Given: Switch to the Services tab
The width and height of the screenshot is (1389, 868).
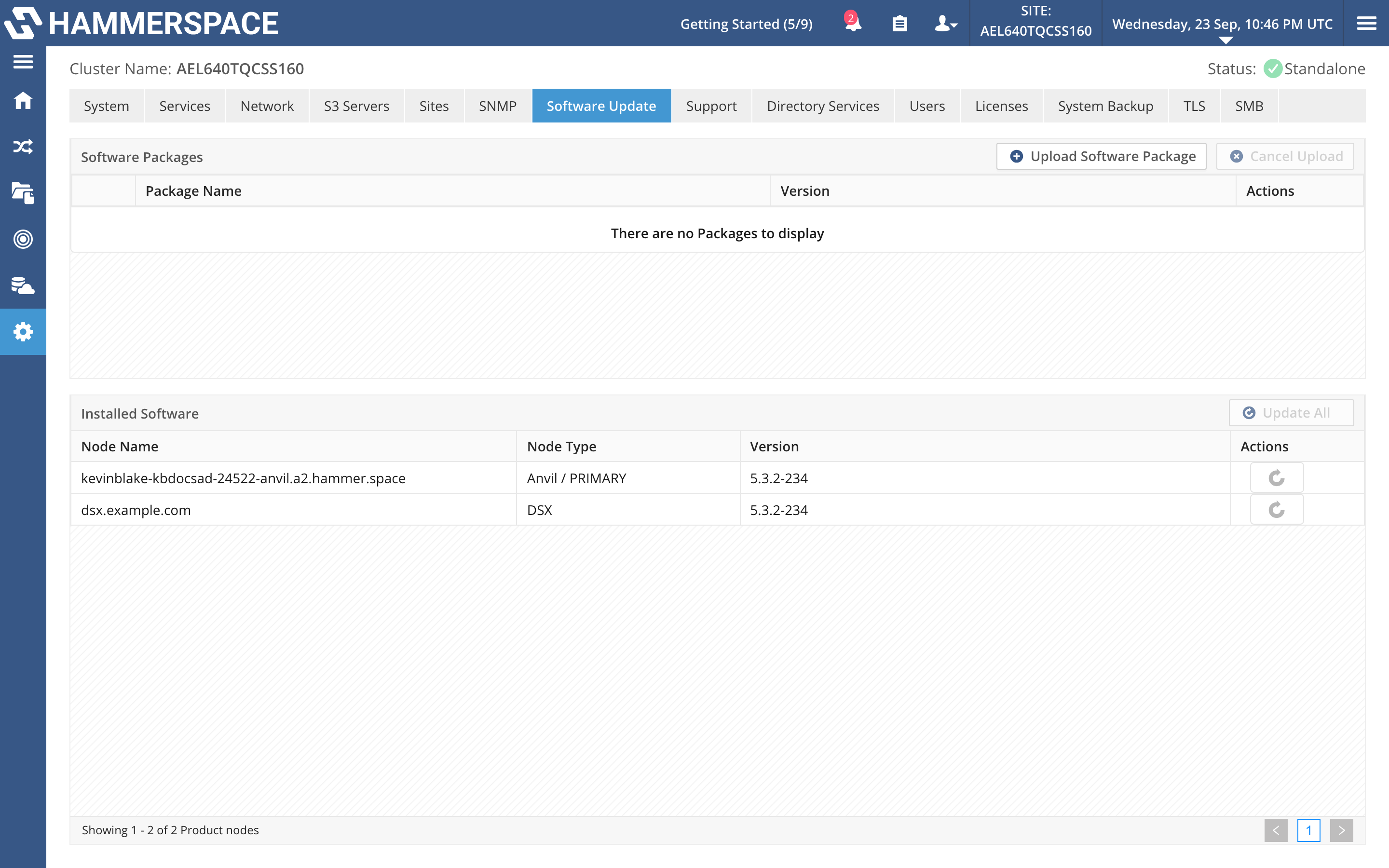Looking at the screenshot, I should [185, 106].
